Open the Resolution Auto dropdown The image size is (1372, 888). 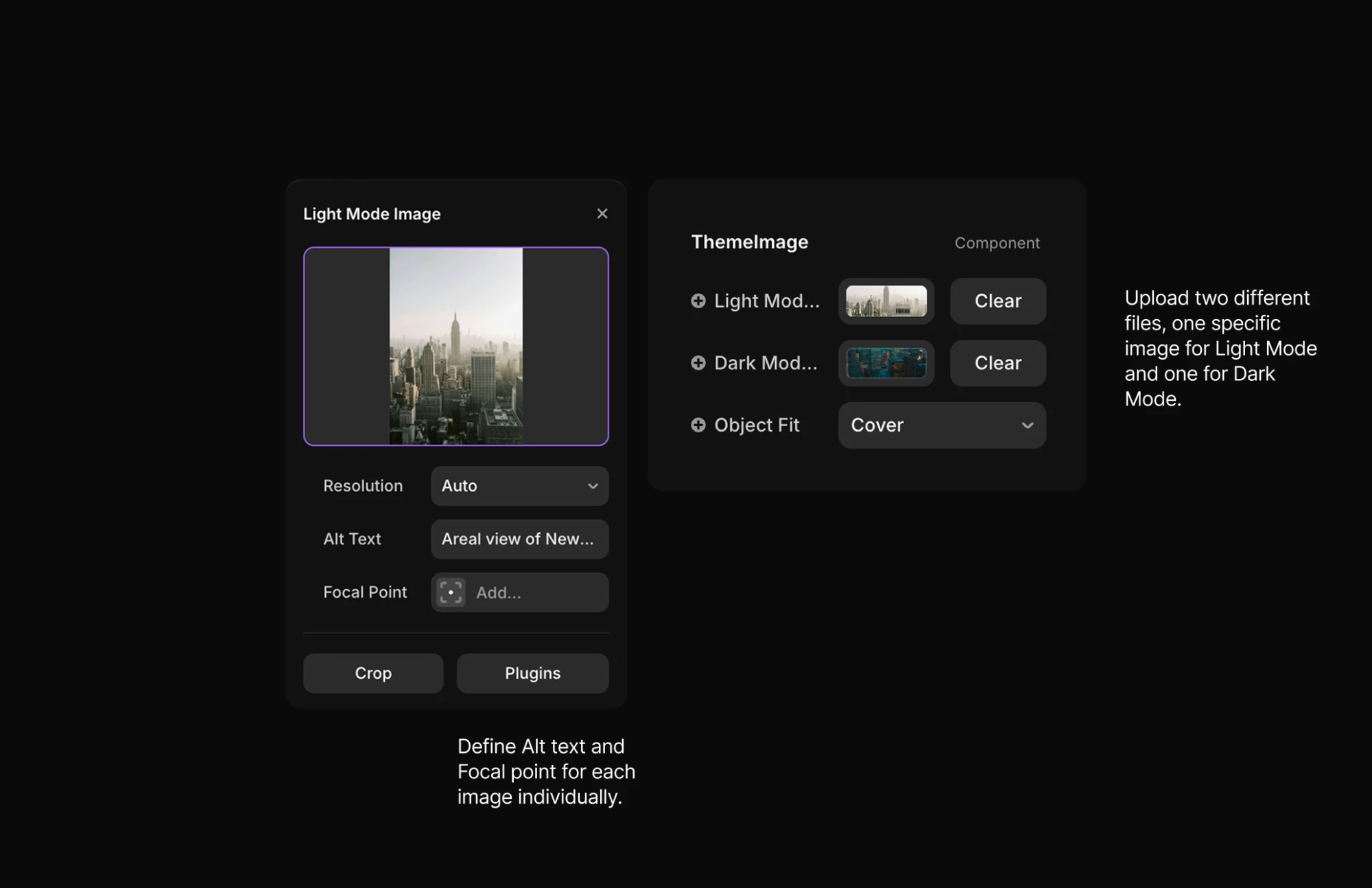point(519,486)
